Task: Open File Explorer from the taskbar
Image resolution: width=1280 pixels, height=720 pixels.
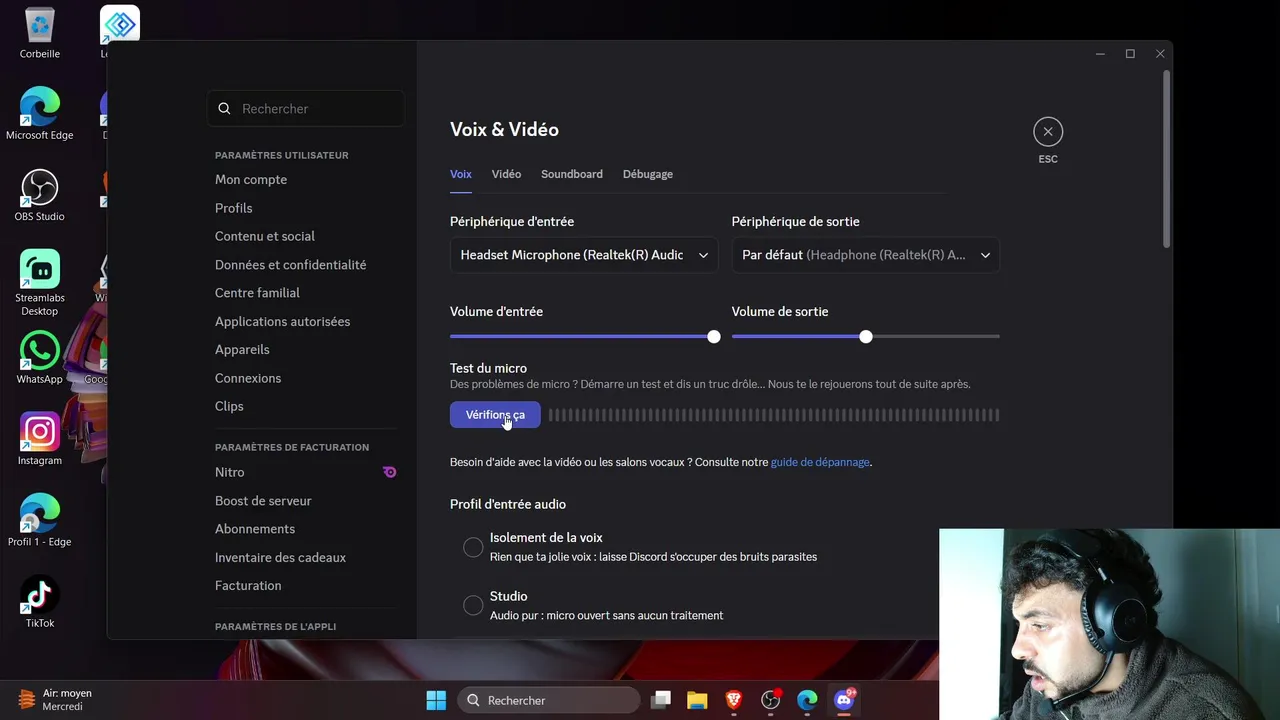Action: (x=697, y=700)
